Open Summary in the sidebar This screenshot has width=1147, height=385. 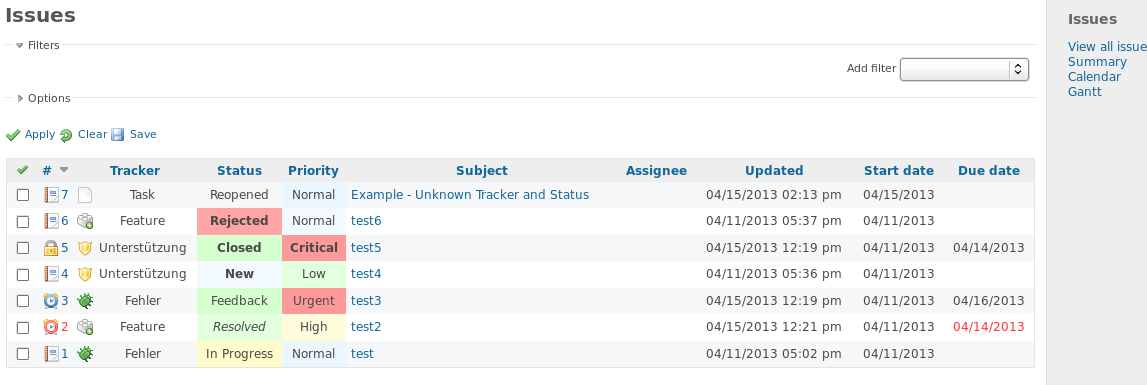(1097, 61)
